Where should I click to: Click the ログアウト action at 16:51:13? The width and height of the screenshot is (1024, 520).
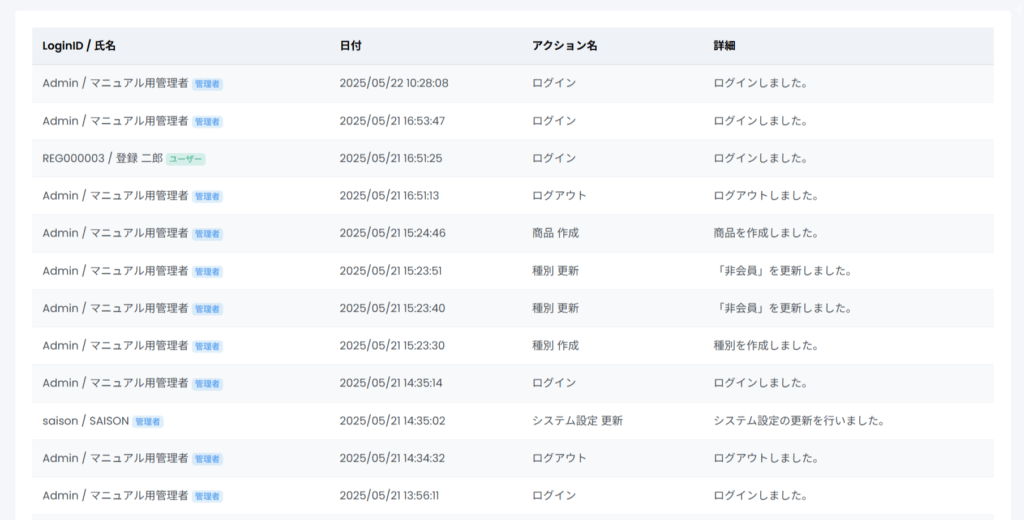[x=559, y=196]
